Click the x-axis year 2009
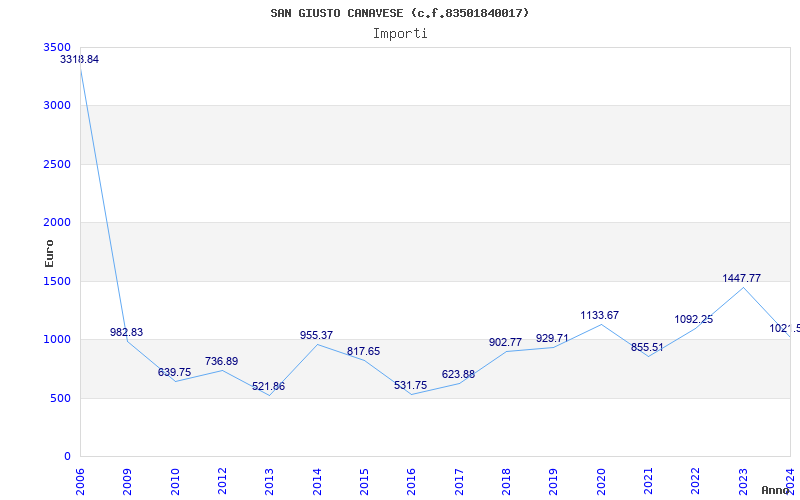Image resolution: width=800 pixels, height=500 pixels. (x=128, y=482)
